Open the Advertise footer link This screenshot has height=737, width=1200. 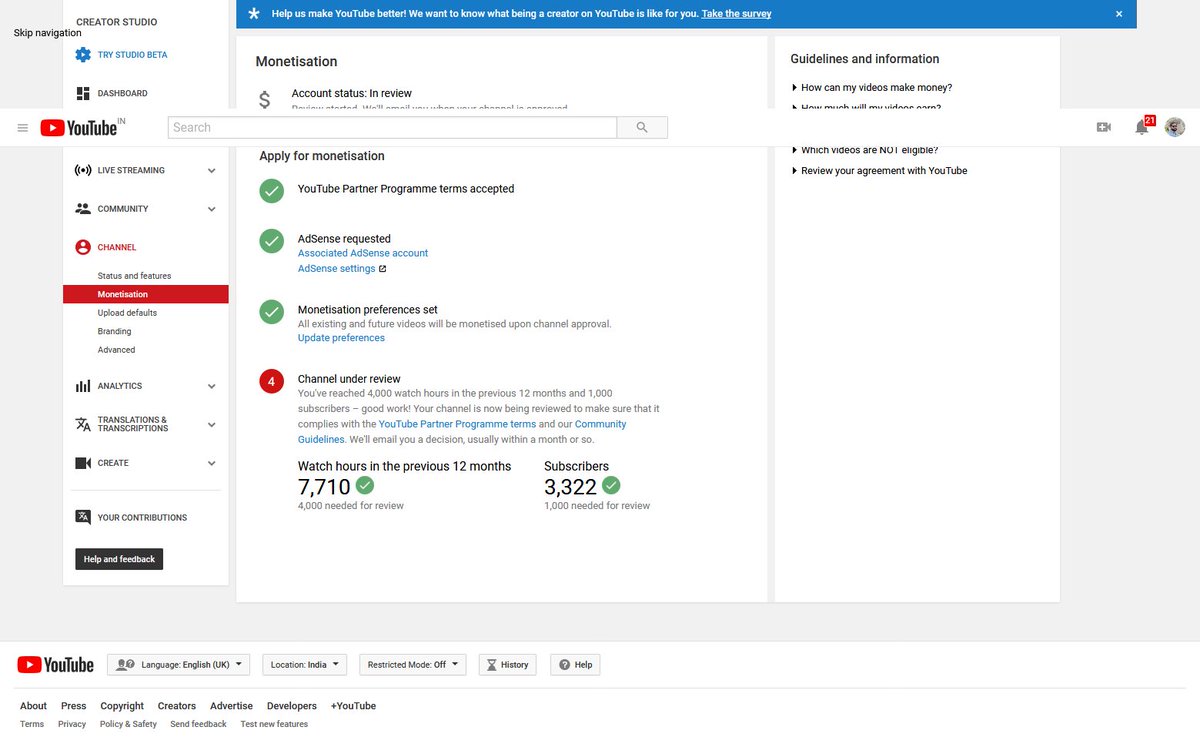231,706
